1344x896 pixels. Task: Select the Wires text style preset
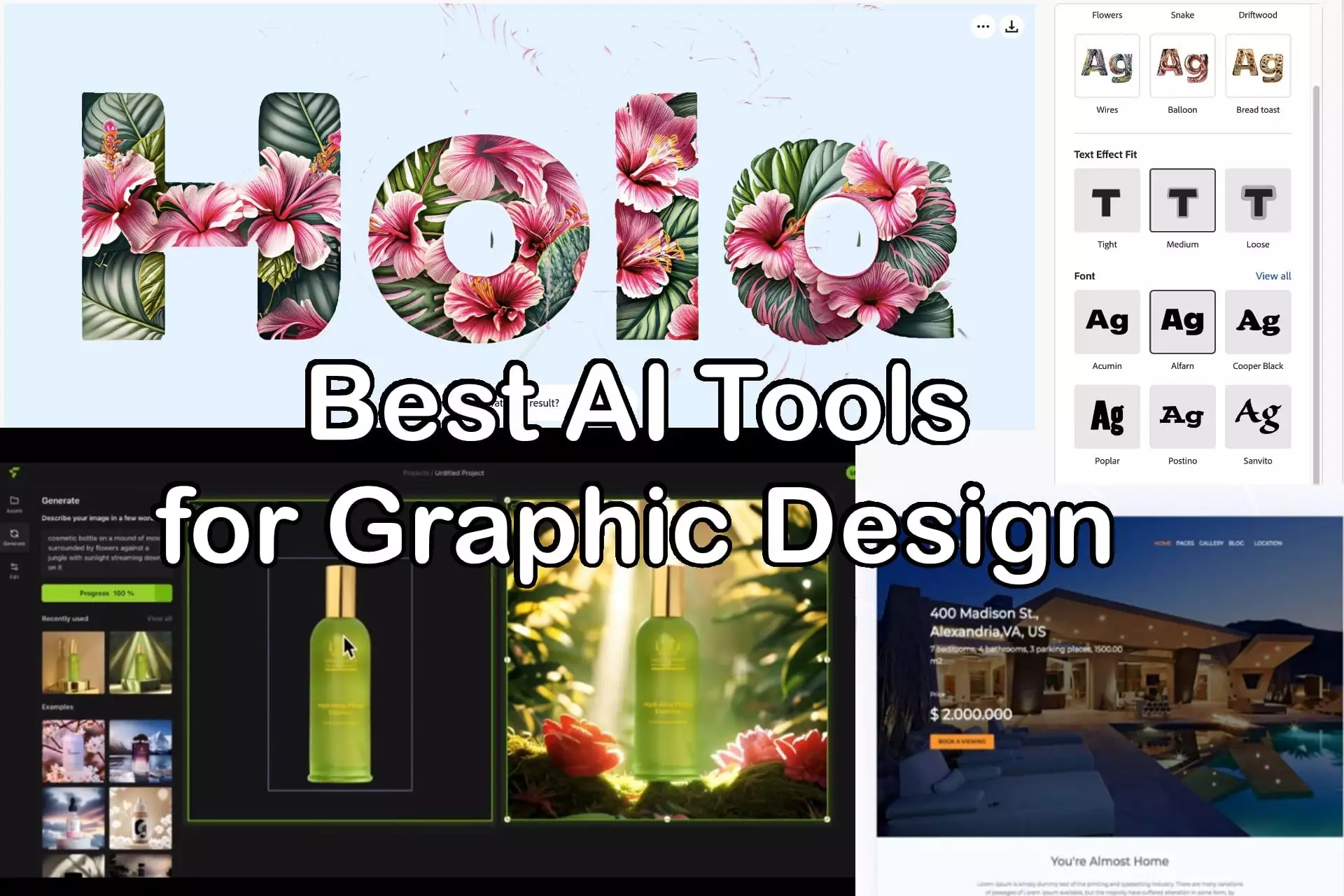[x=1107, y=65]
